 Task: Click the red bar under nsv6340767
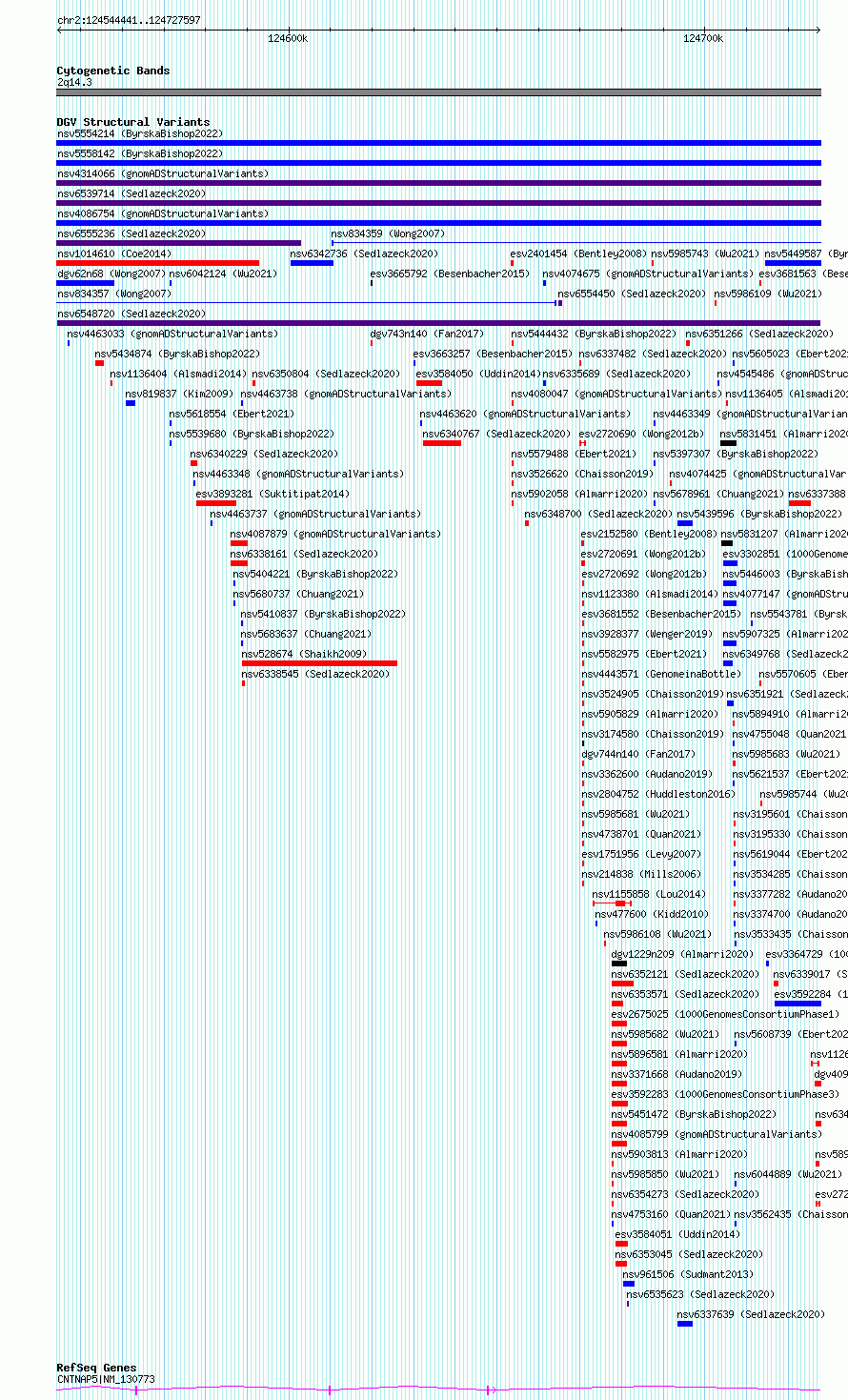click(442, 443)
